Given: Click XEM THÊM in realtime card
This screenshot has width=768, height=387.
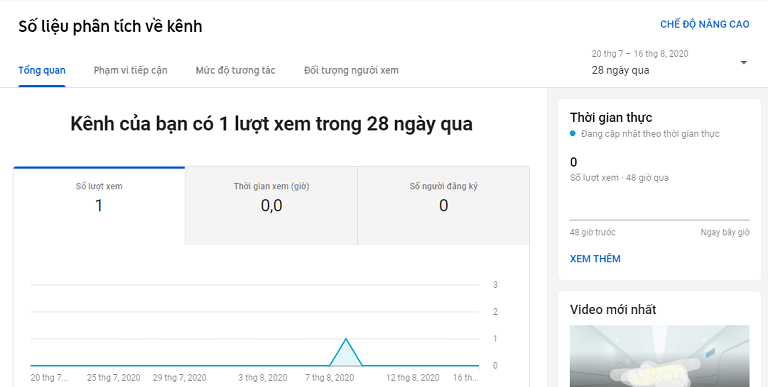Looking at the screenshot, I should click(595, 259).
